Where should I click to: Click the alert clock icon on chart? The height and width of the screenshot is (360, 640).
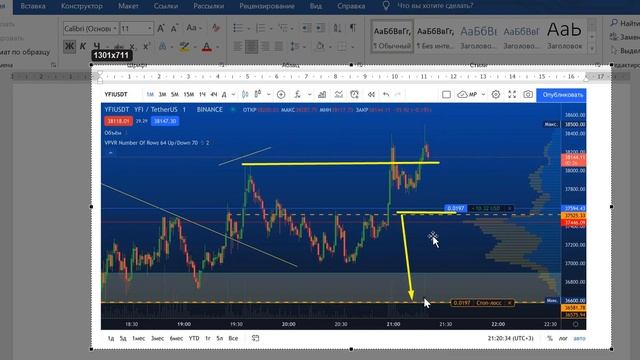[x=354, y=95]
